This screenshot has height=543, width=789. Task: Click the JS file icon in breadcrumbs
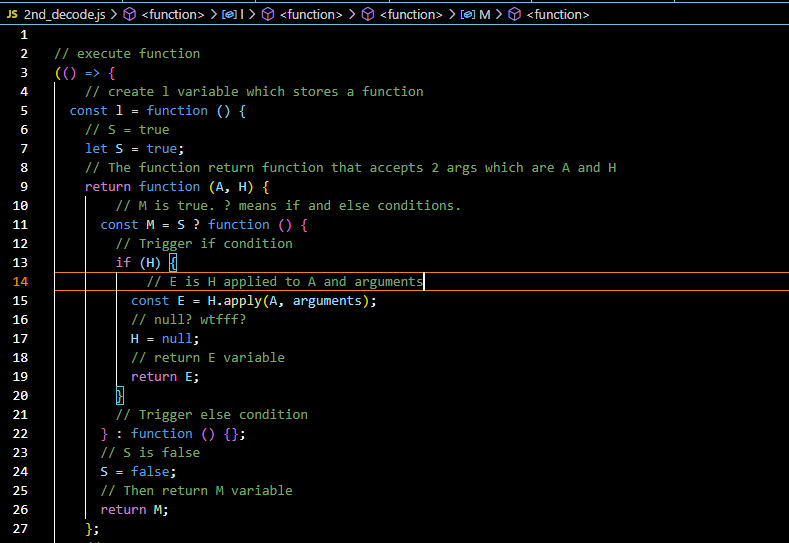(12, 14)
